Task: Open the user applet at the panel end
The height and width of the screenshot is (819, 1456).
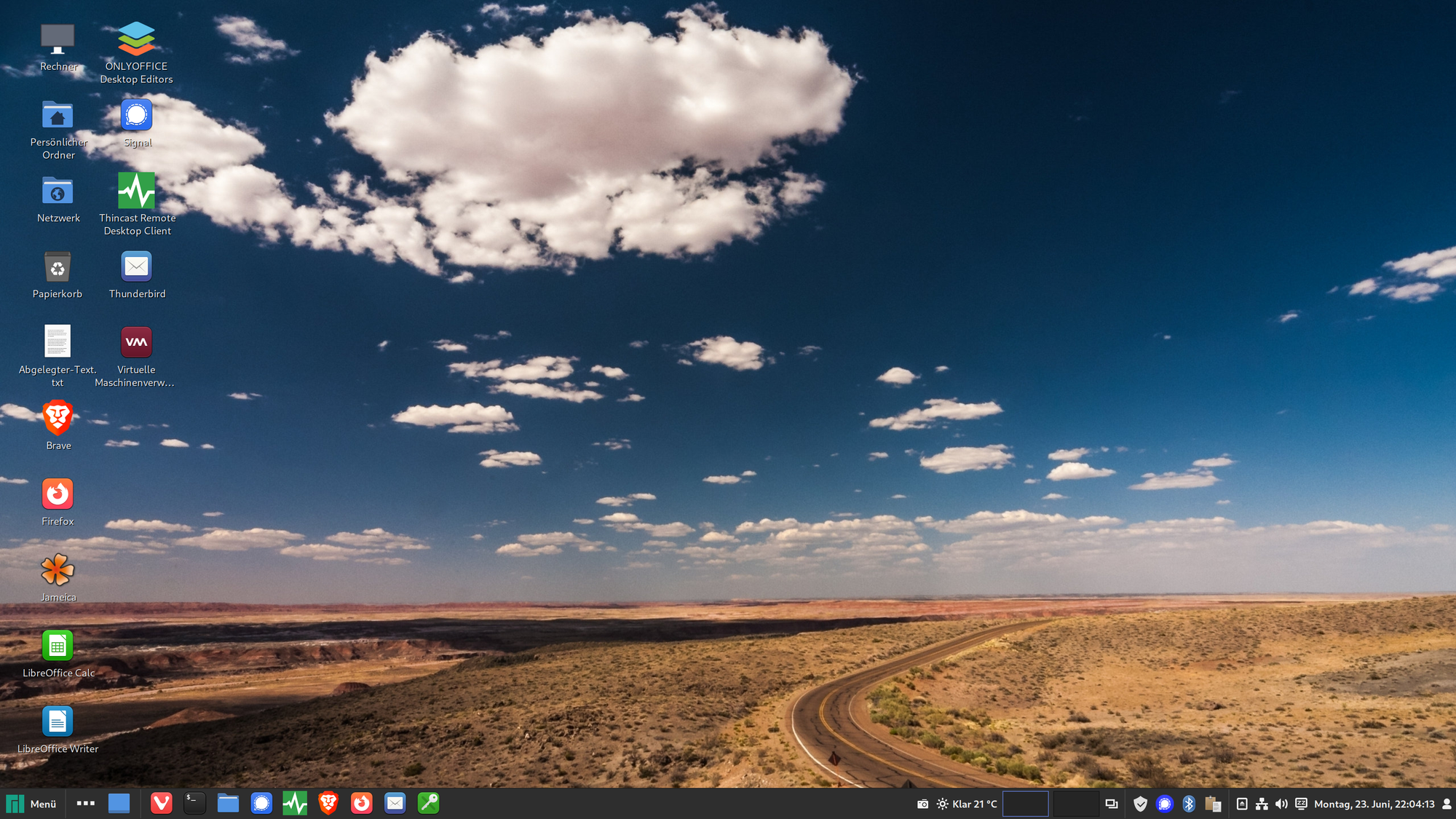Action: 1447,804
